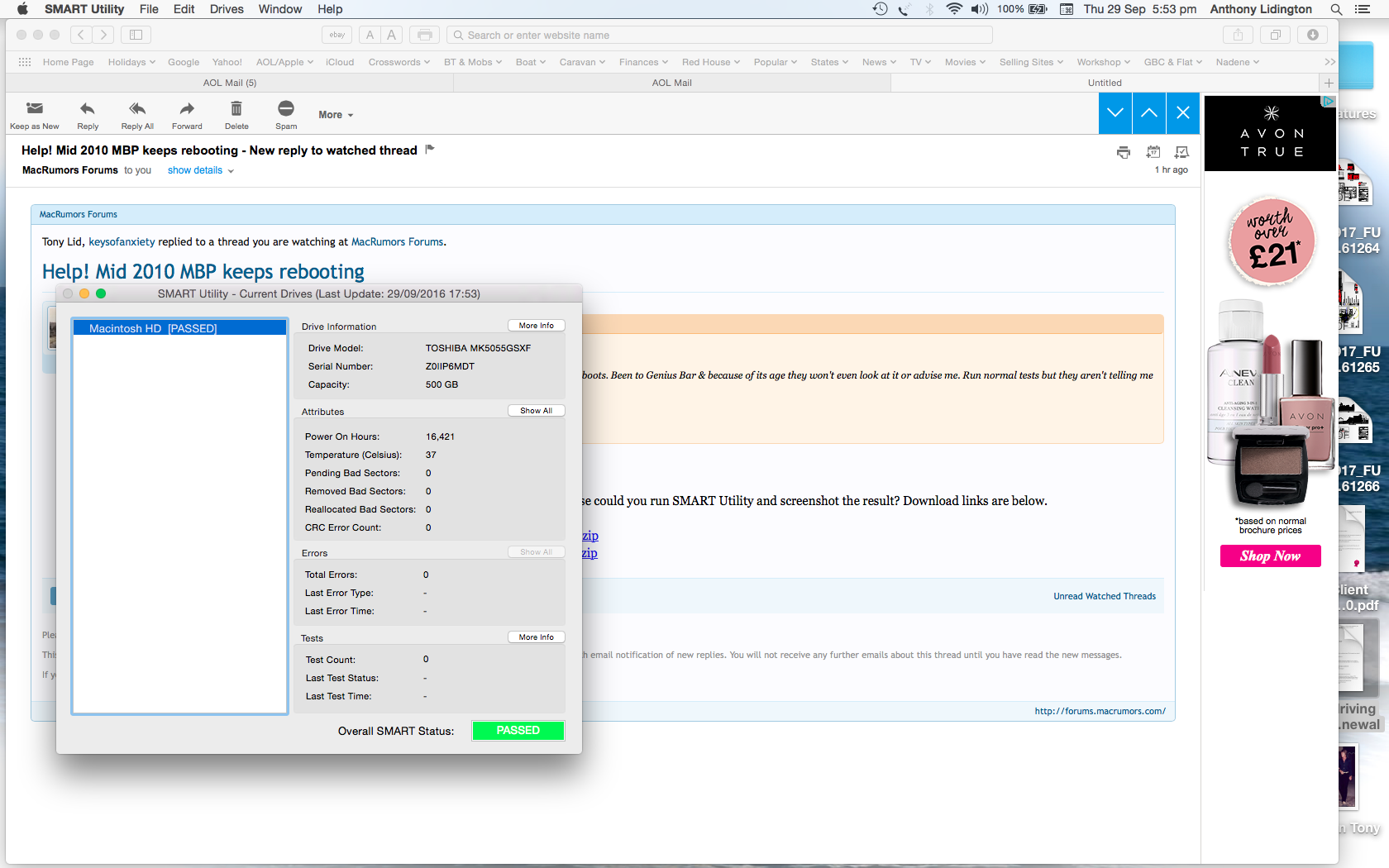1389x868 pixels.
Task: Toggle the Safari sidebar
Action: pyautogui.click(x=136, y=35)
